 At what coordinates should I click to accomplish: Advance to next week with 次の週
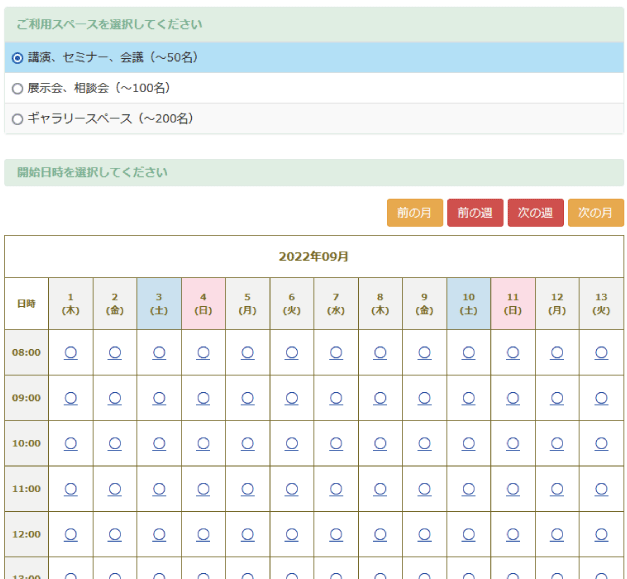click(x=535, y=213)
